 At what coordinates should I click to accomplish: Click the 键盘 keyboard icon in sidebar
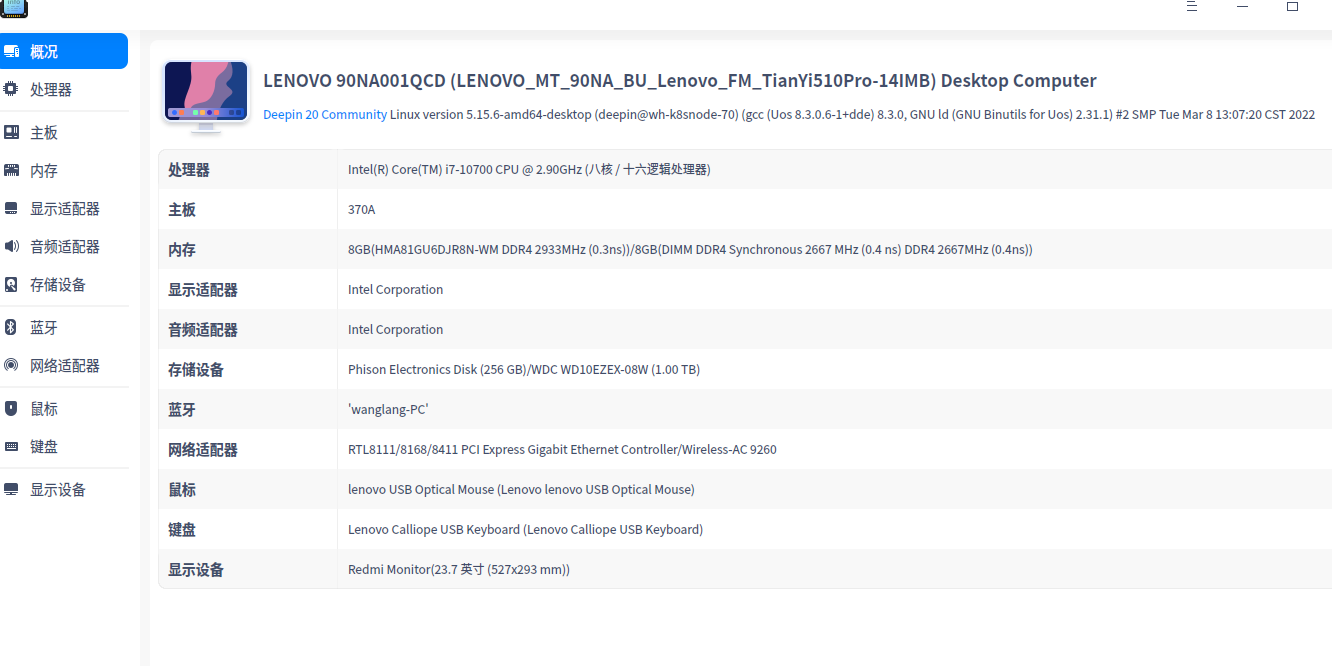point(12,446)
